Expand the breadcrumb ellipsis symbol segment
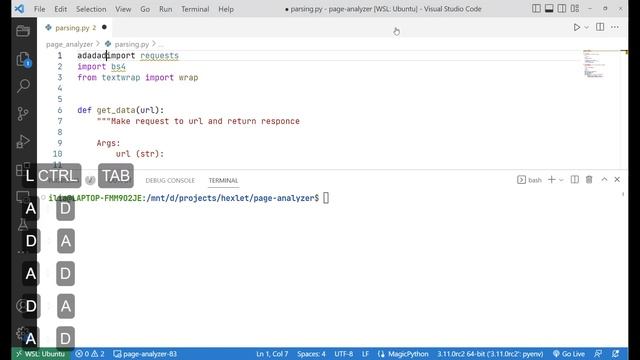The image size is (640, 360). pos(161,44)
